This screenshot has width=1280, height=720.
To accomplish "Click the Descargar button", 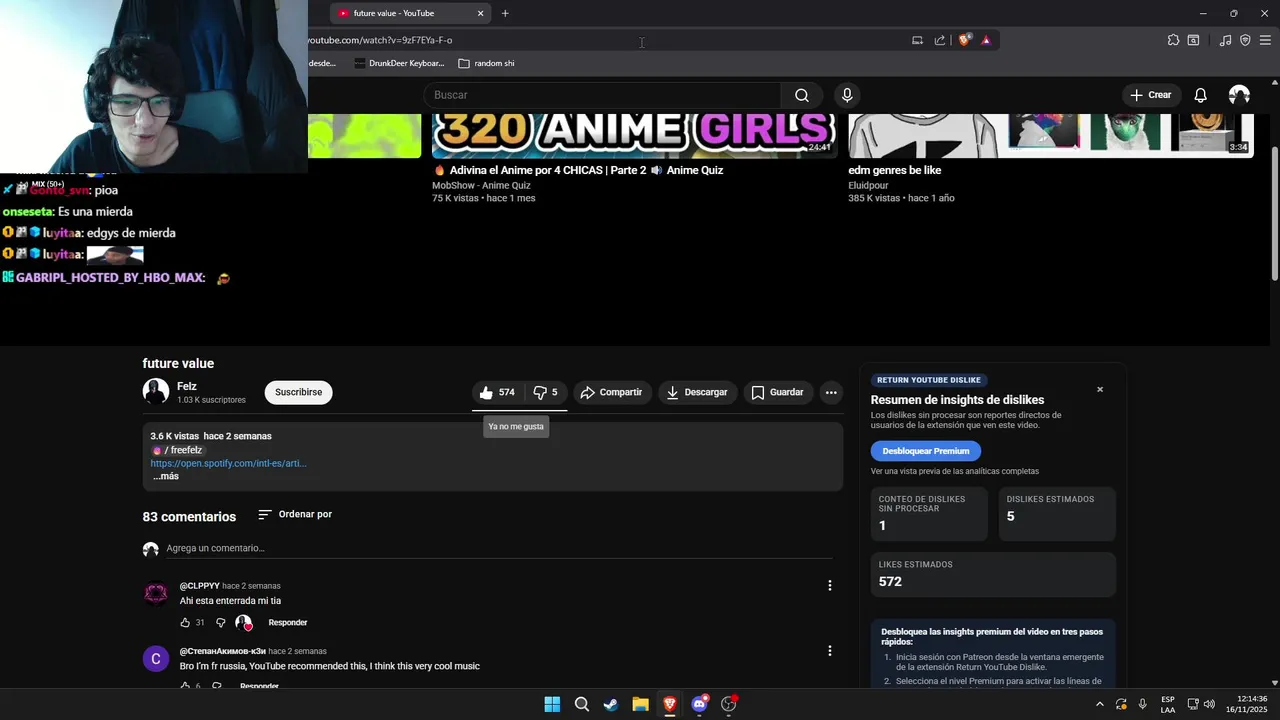I will [x=697, y=392].
